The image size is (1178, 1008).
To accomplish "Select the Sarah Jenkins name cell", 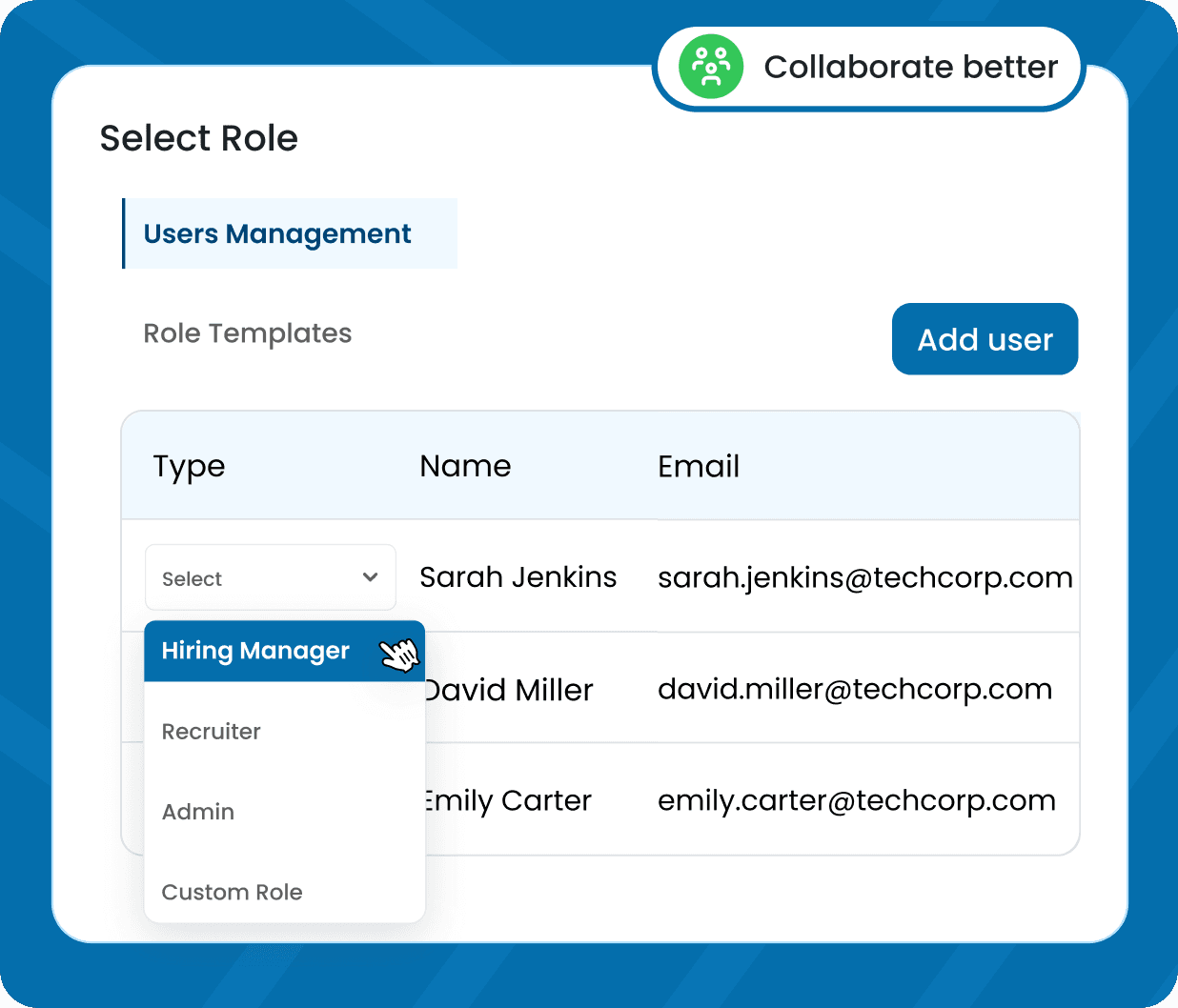I will pyautogui.click(x=518, y=577).
